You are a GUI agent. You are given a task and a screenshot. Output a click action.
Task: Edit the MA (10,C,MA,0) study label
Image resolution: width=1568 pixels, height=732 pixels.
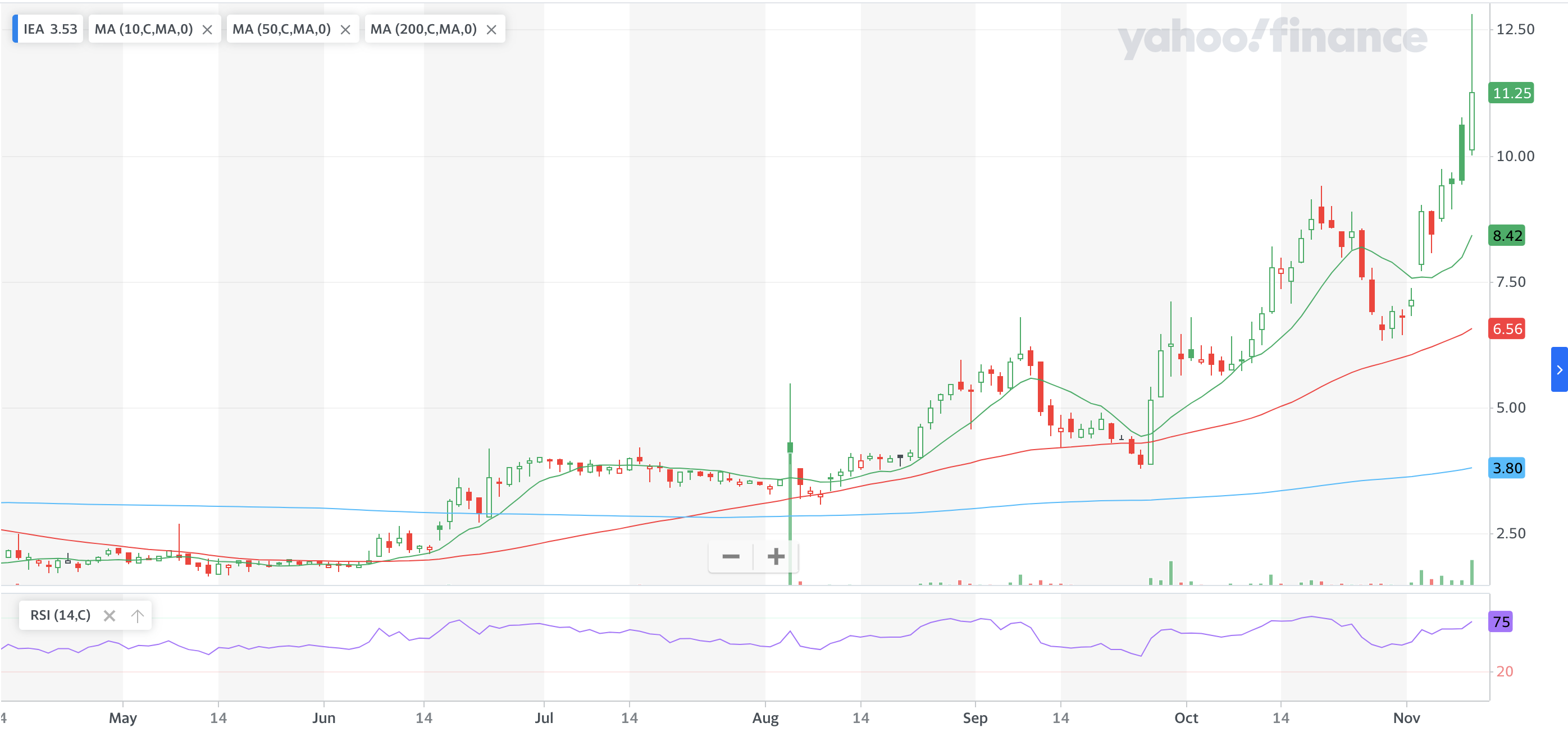click(x=144, y=29)
